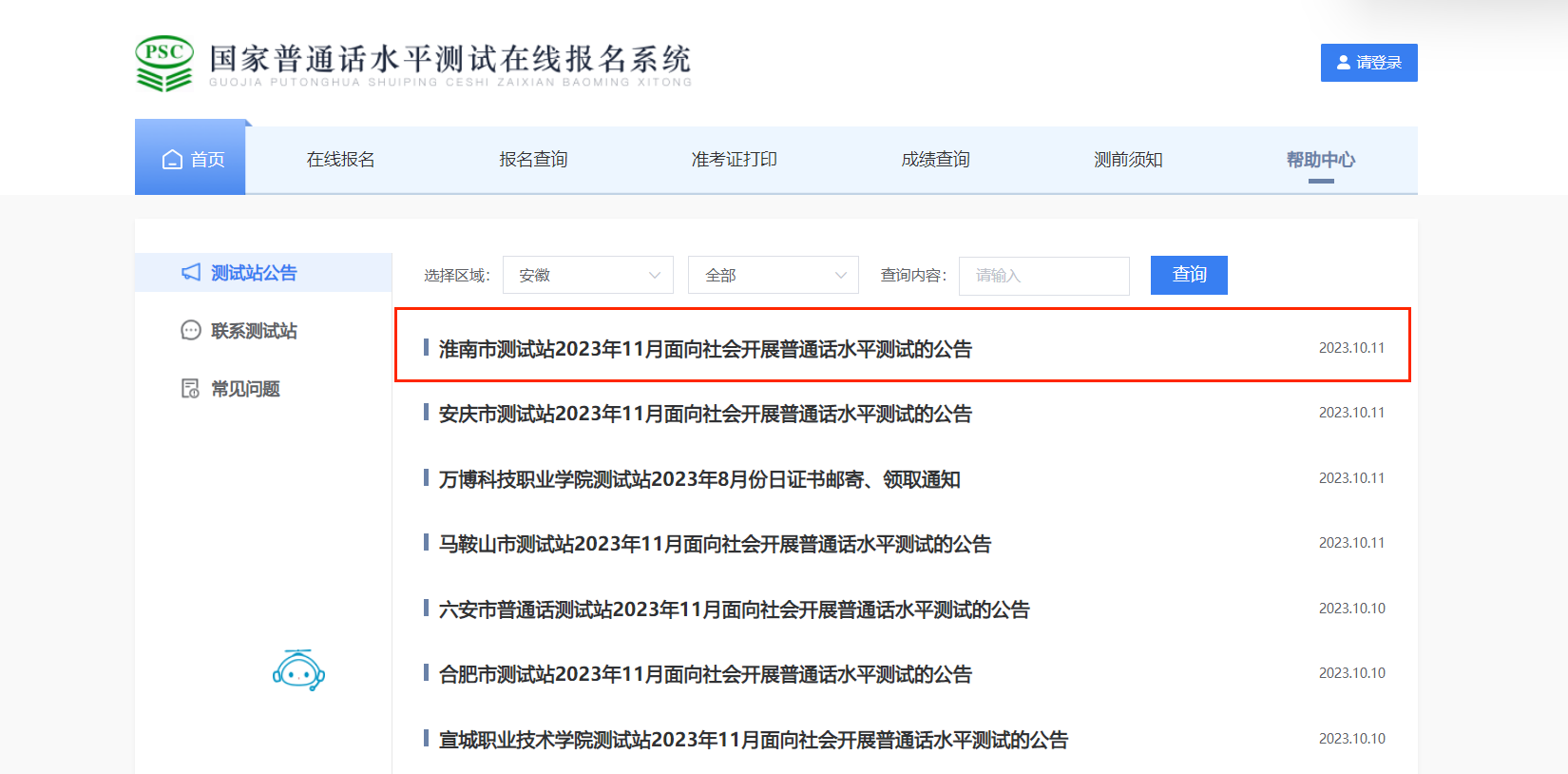Screen dimensions: 1568x774
Task: Open the 马鞍山市测试站 announcement
Action: (715, 545)
